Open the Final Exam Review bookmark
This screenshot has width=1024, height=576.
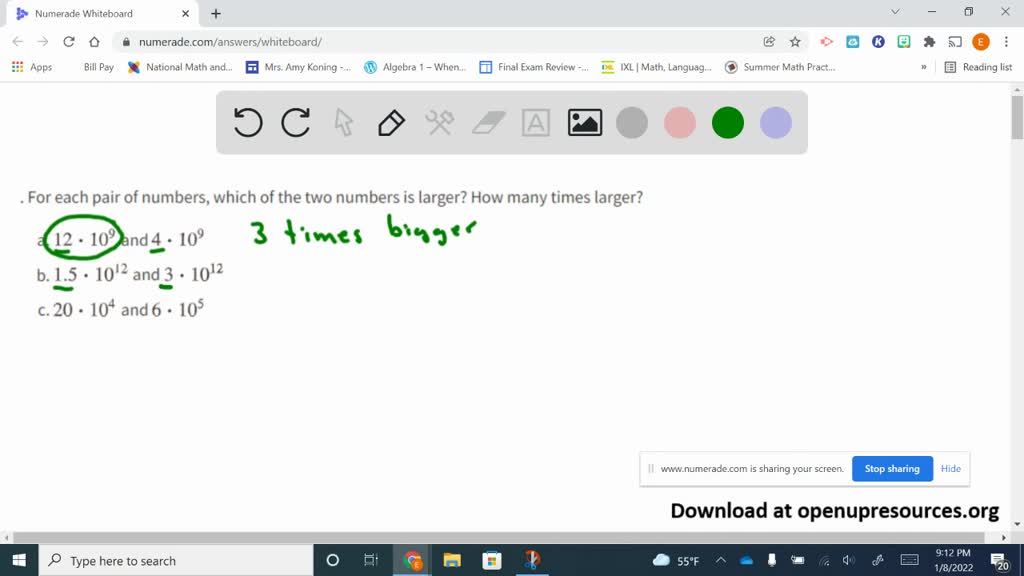pos(534,67)
